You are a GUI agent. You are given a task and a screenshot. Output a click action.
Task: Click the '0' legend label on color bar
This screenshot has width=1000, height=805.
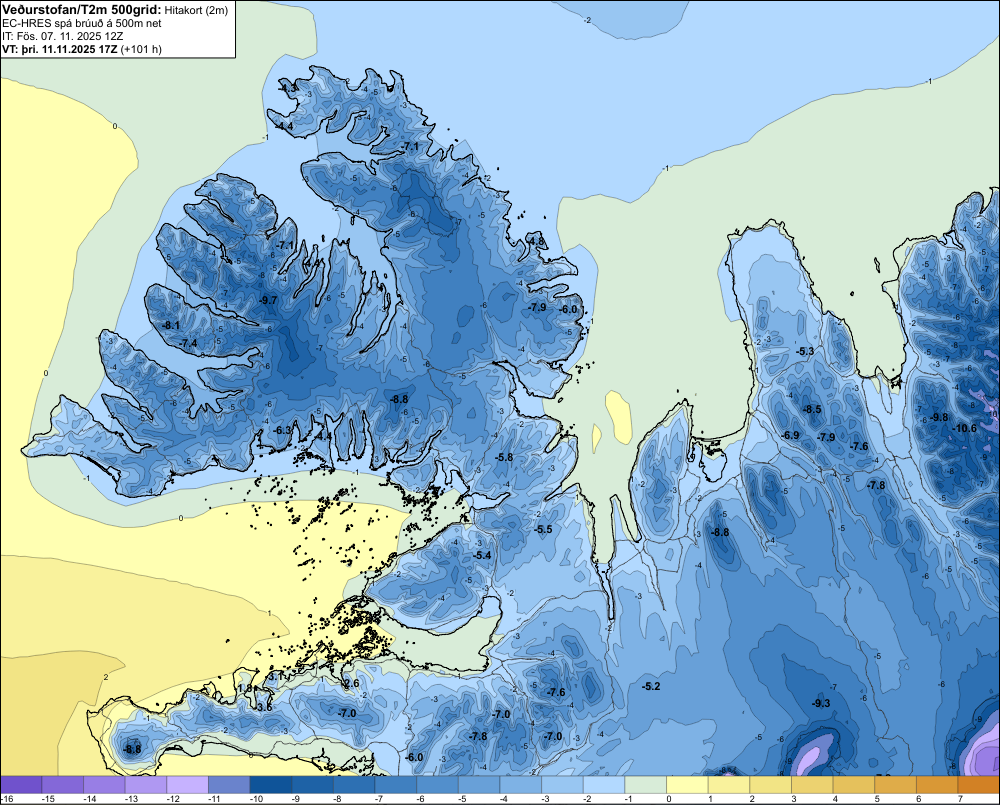click(x=668, y=799)
